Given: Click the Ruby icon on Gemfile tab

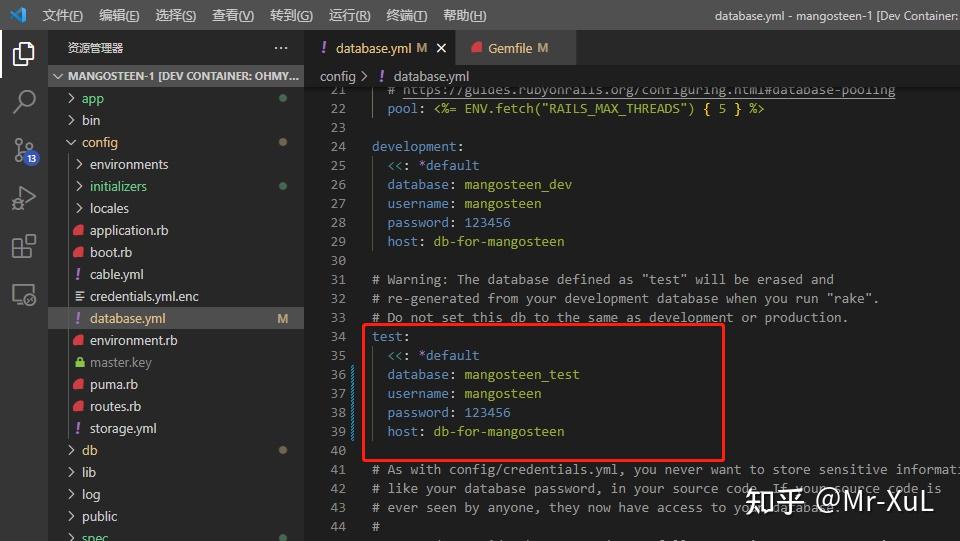Looking at the screenshot, I should [x=476, y=48].
